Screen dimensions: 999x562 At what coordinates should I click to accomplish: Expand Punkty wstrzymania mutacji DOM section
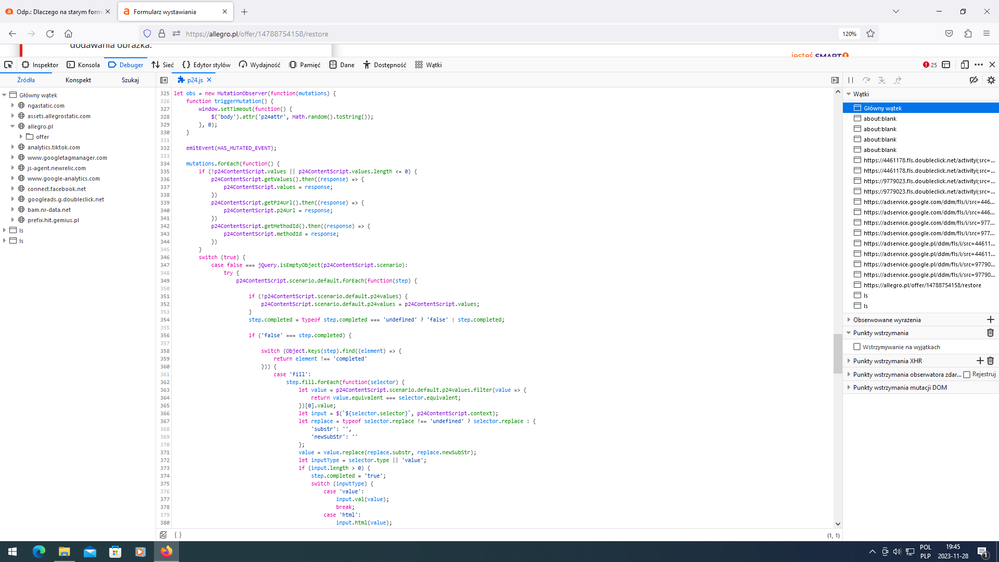tap(849, 387)
